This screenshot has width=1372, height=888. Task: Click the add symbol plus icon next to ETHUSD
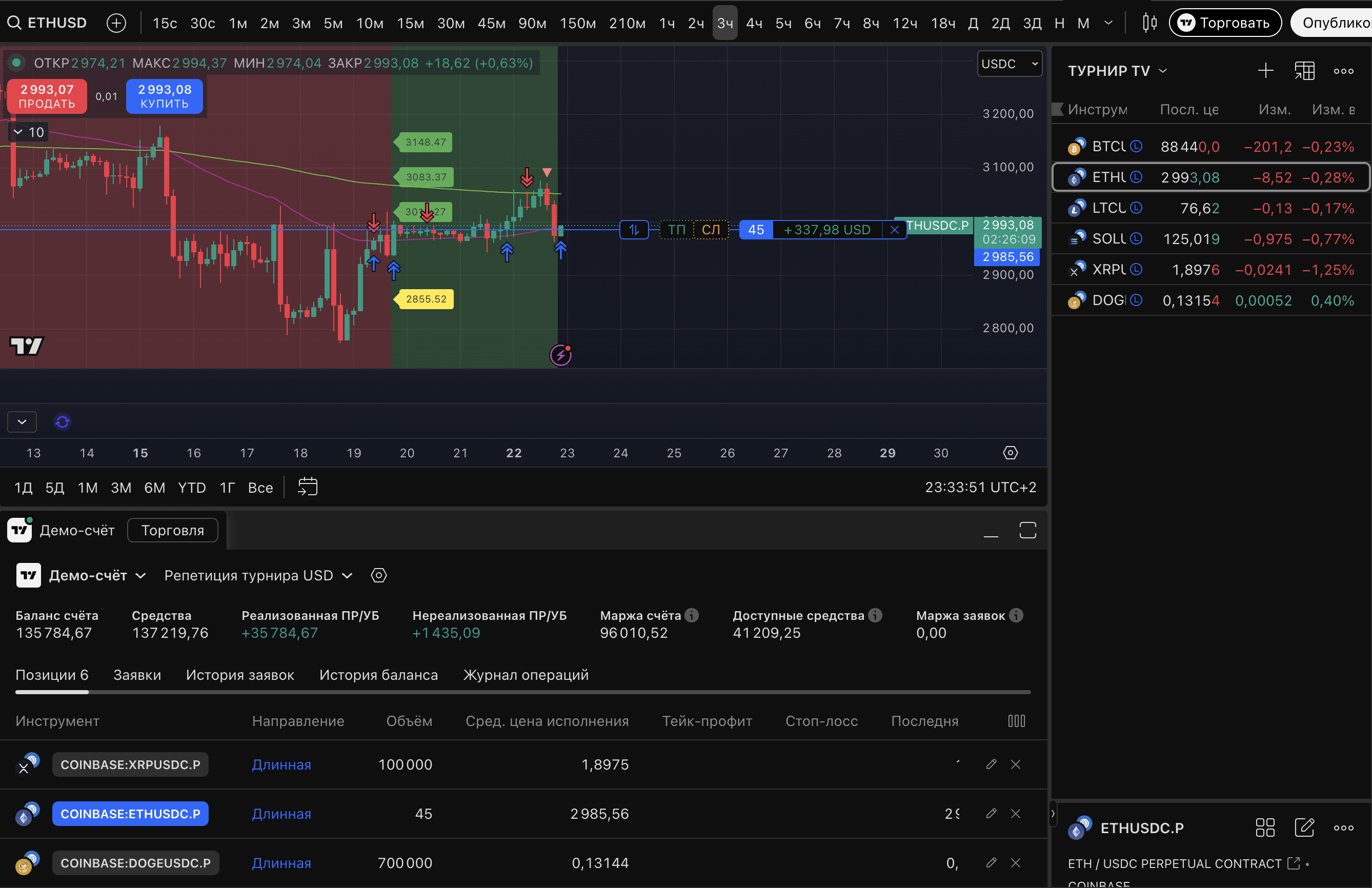tap(116, 23)
